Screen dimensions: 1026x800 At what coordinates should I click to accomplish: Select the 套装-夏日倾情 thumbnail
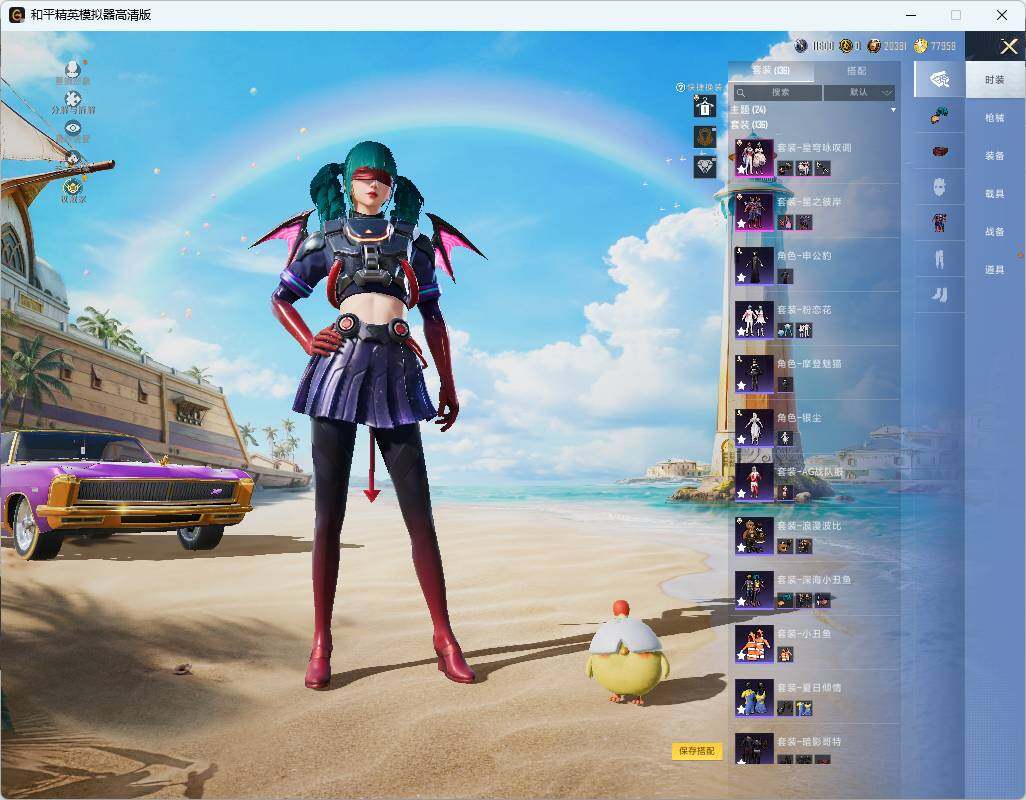pos(754,698)
